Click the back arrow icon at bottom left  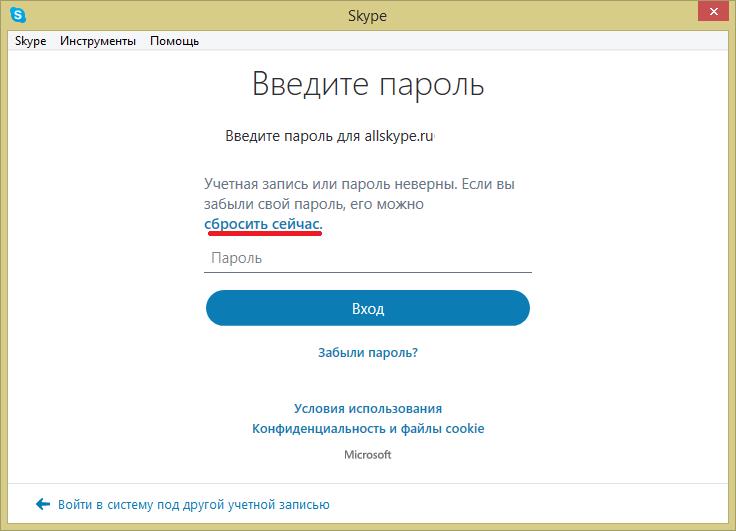(42, 505)
